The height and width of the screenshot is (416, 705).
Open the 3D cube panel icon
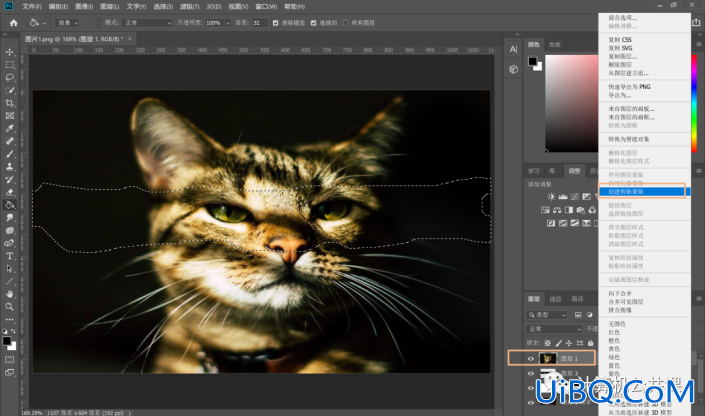(x=513, y=69)
